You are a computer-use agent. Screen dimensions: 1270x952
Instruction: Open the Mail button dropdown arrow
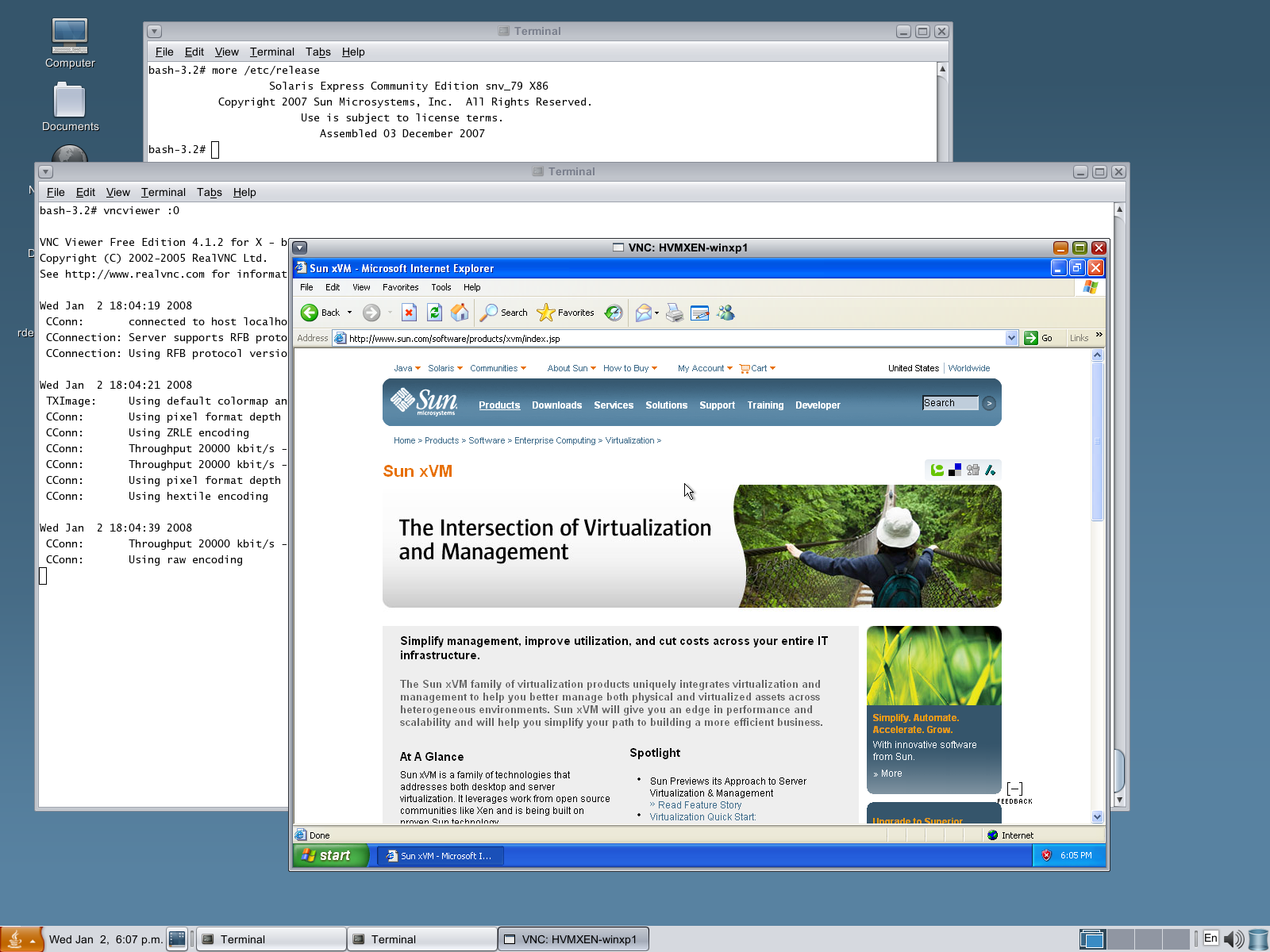[x=656, y=313]
